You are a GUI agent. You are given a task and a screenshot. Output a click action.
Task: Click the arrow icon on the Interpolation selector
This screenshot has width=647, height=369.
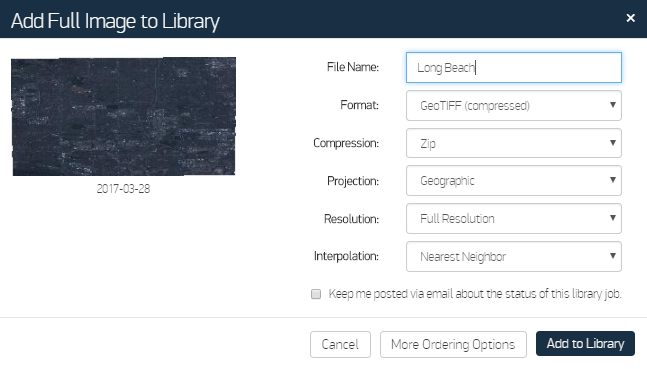(x=613, y=256)
